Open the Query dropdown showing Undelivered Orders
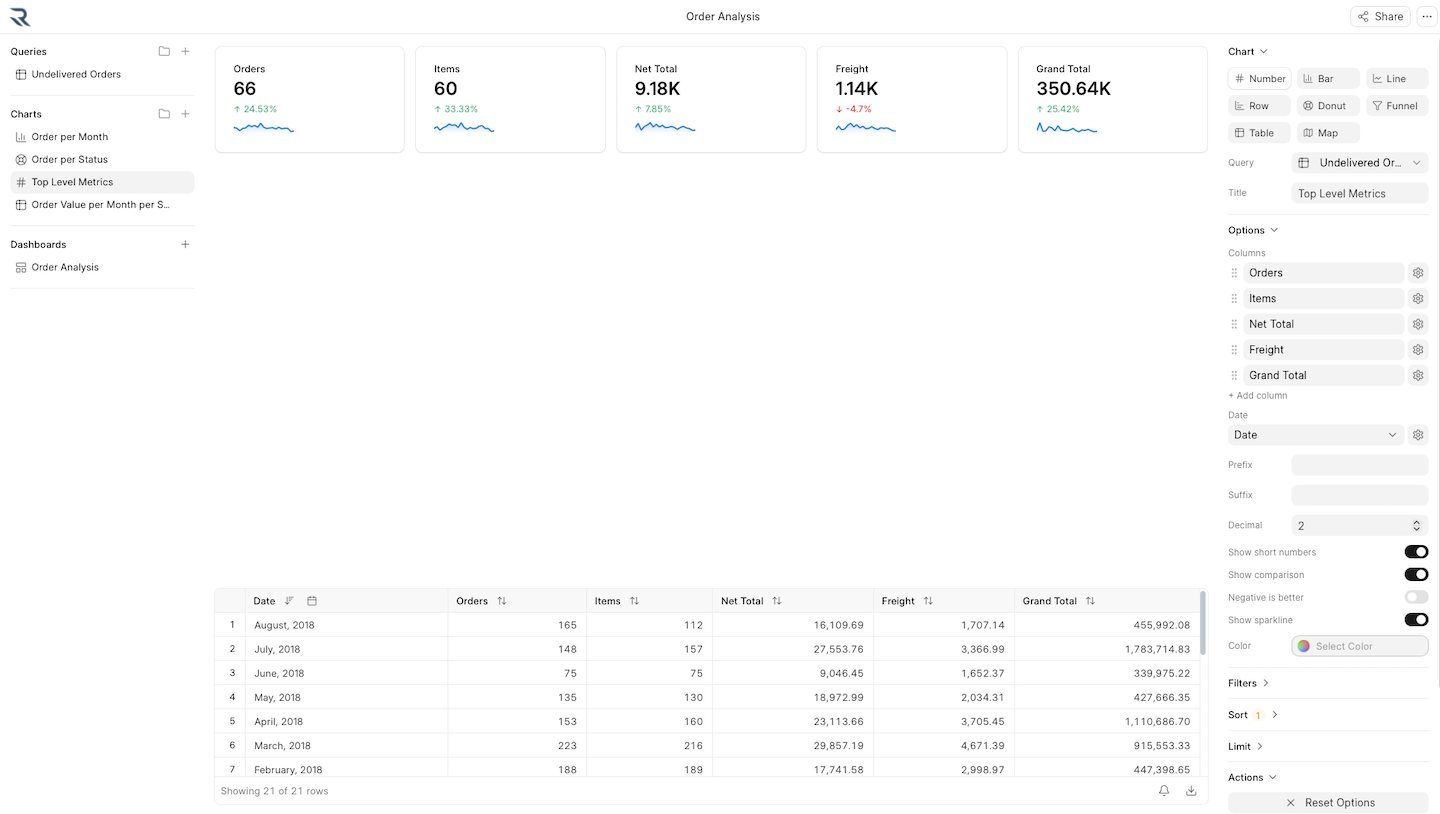1440x814 pixels. (1359, 162)
